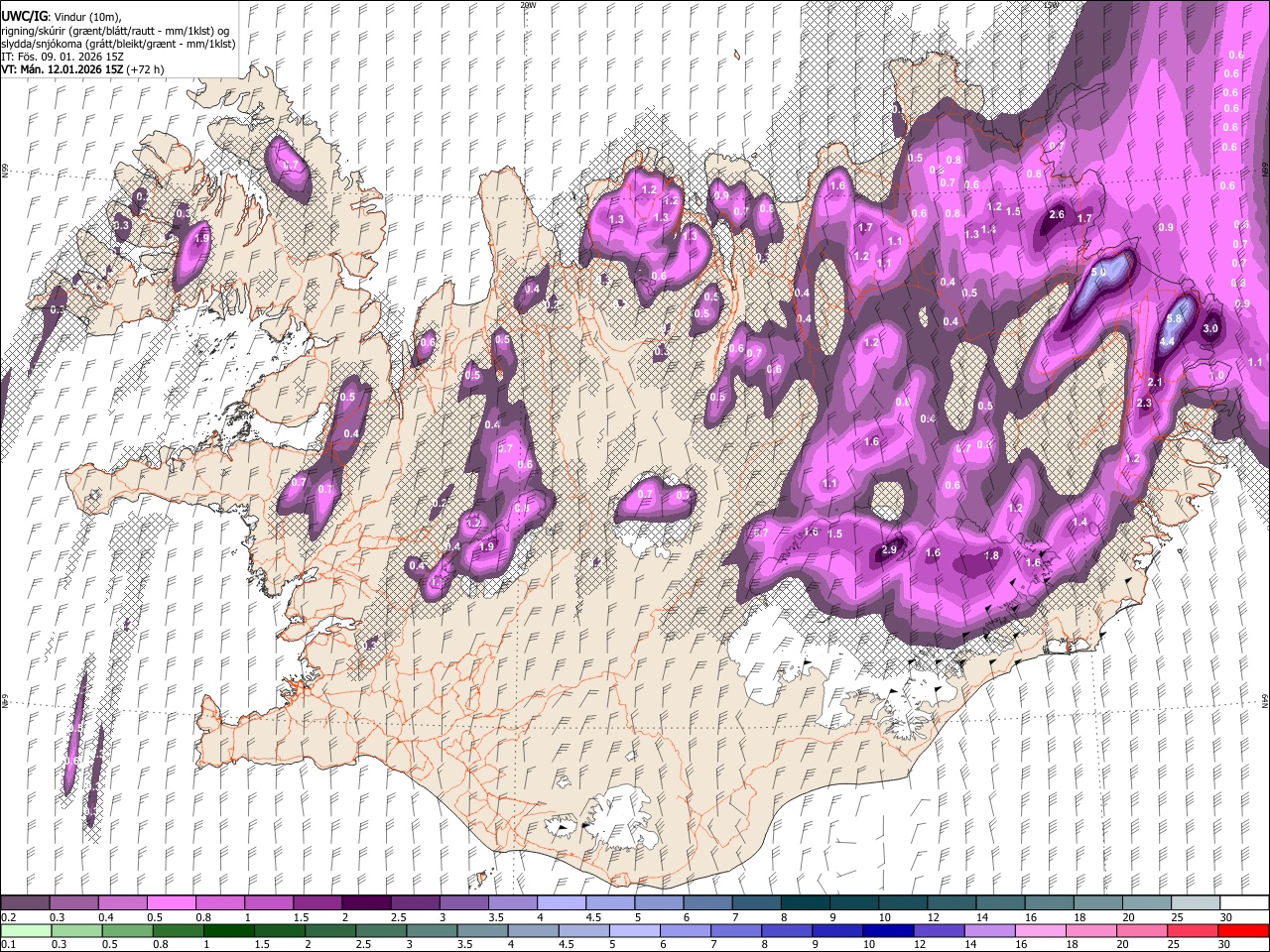The height and width of the screenshot is (952, 1270).
Task: Click the '30' label in the upper legend row
Action: (x=1225, y=917)
